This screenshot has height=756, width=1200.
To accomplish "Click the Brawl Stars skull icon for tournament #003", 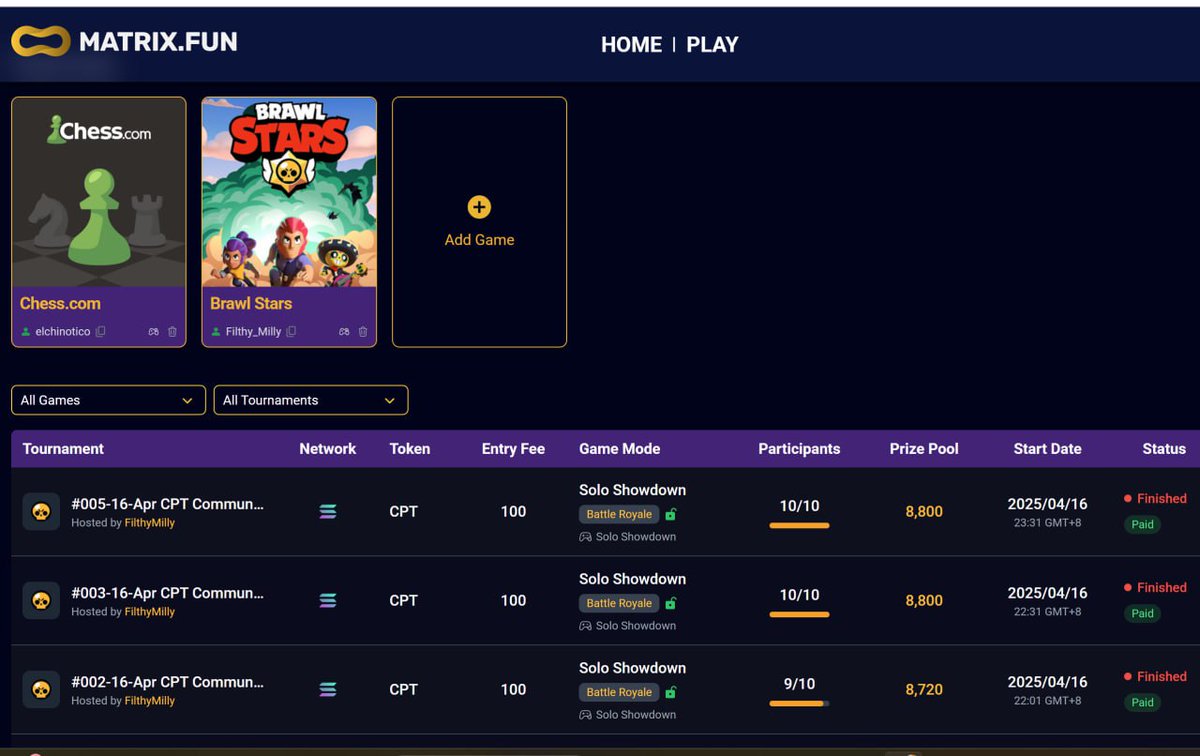I will [41, 601].
